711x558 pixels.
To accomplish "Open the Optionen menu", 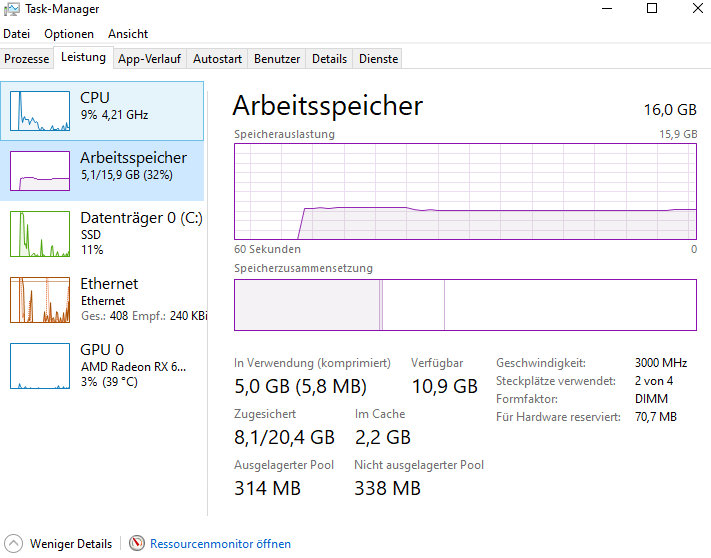I will 69,34.
